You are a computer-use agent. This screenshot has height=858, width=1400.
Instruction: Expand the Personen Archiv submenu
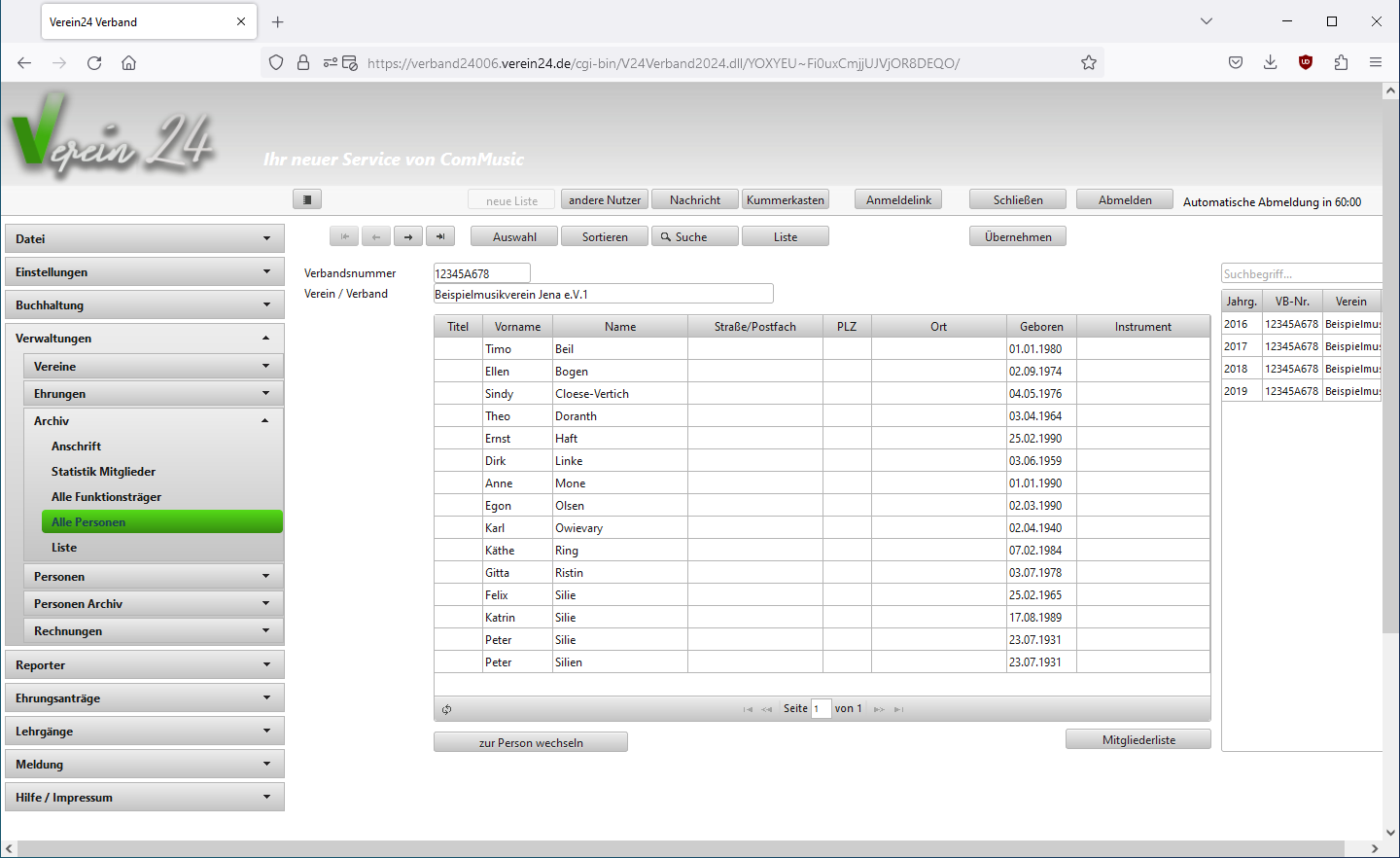[154, 603]
